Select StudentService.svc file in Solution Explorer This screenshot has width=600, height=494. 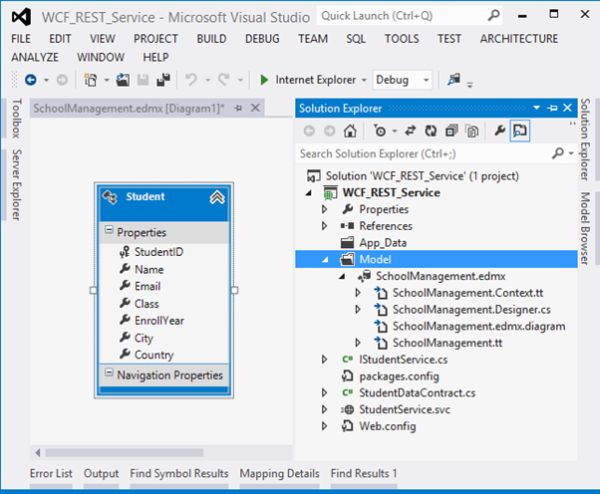(x=407, y=409)
